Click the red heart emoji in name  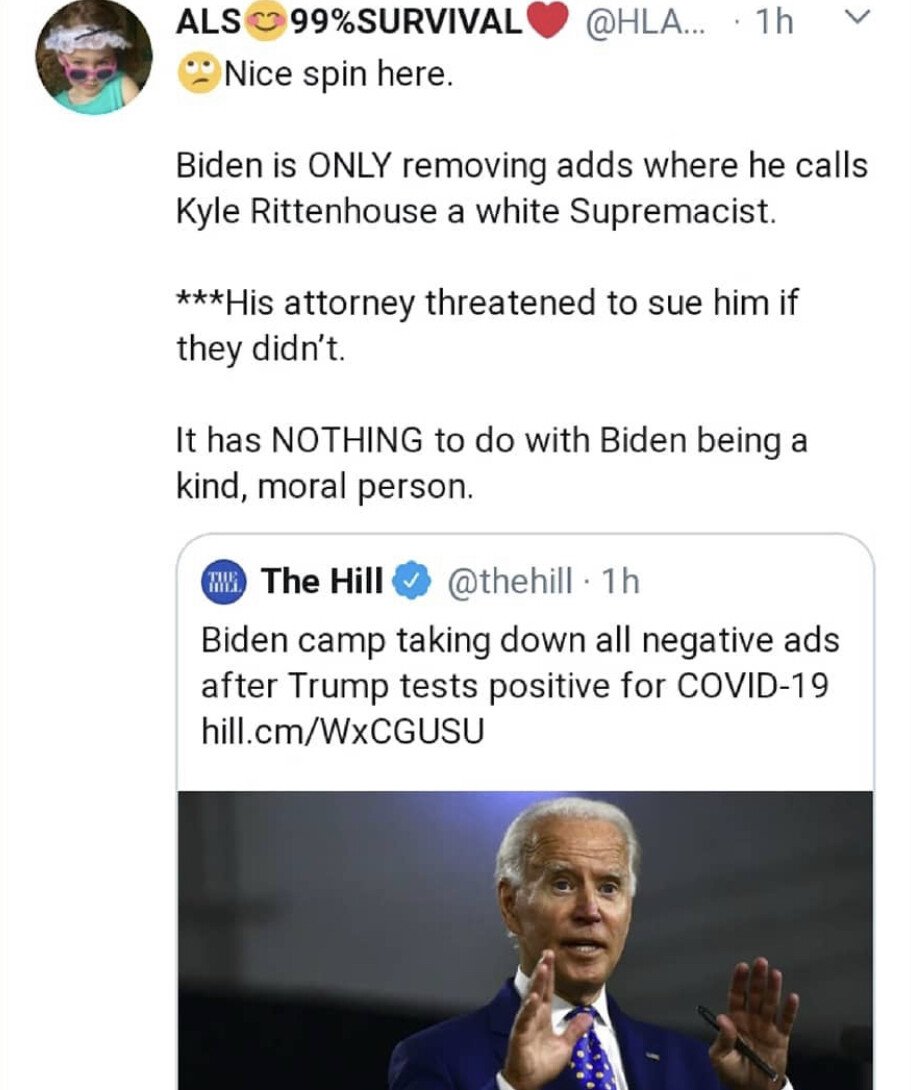(x=548, y=23)
